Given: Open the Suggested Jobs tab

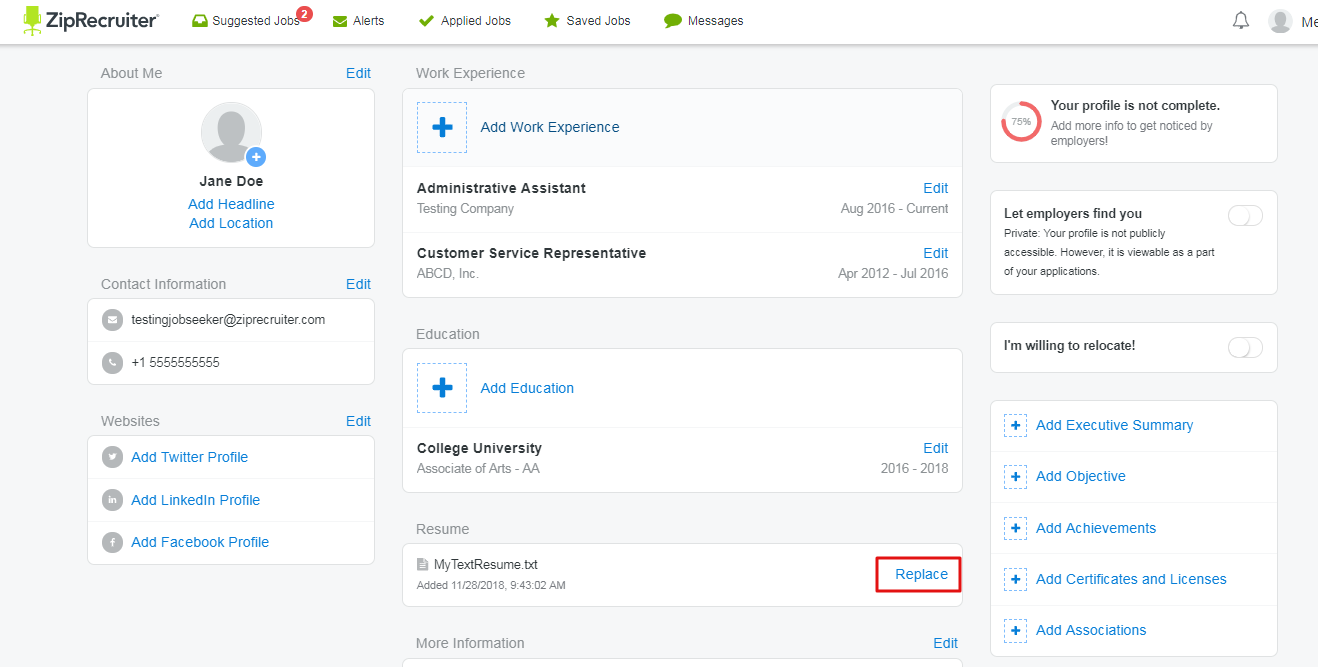Looking at the screenshot, I should point(254,21).
